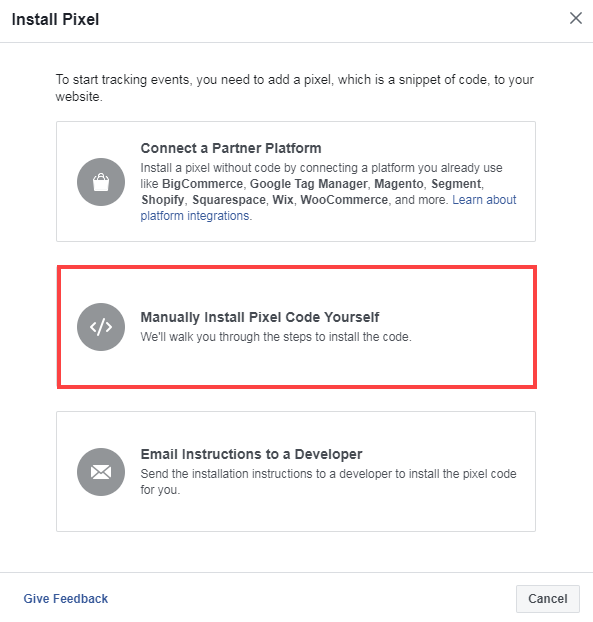This screenshot has width=593, height=622.
Task: Click the shopping bag partner platform icon
Action: point(101,182)
